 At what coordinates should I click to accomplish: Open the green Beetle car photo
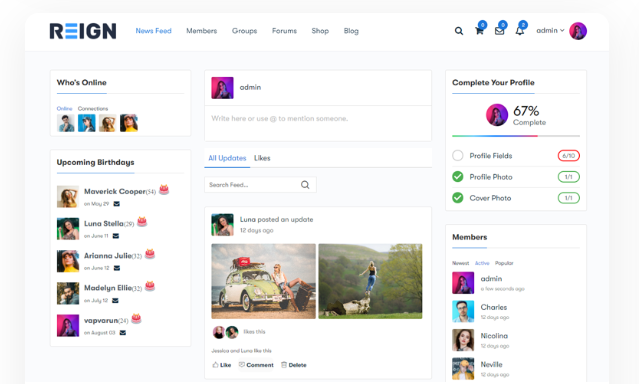[263, 281]
